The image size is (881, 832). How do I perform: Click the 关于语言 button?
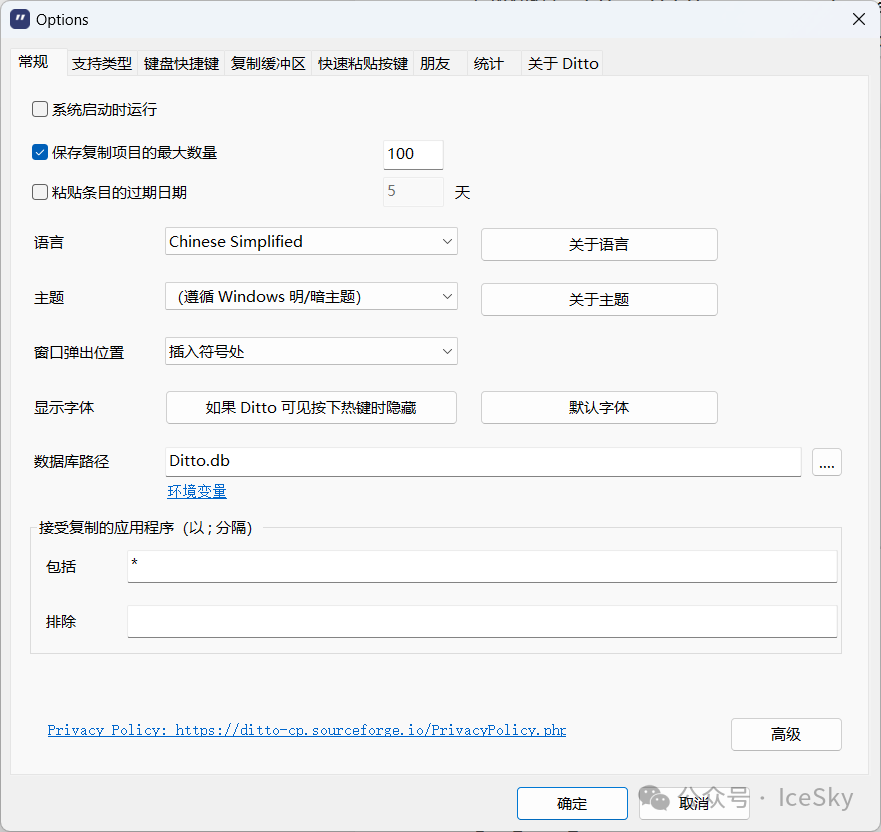(x=599, y=244)
